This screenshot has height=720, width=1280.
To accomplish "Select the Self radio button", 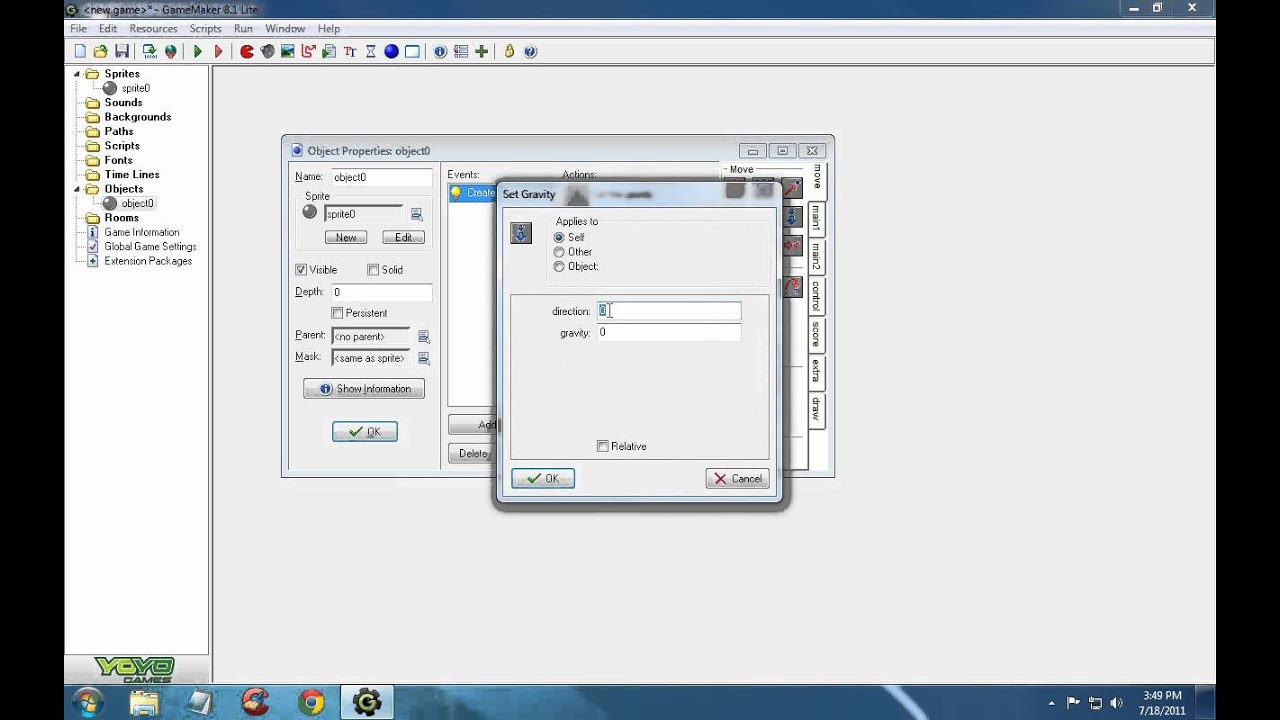I will point(559,238).
